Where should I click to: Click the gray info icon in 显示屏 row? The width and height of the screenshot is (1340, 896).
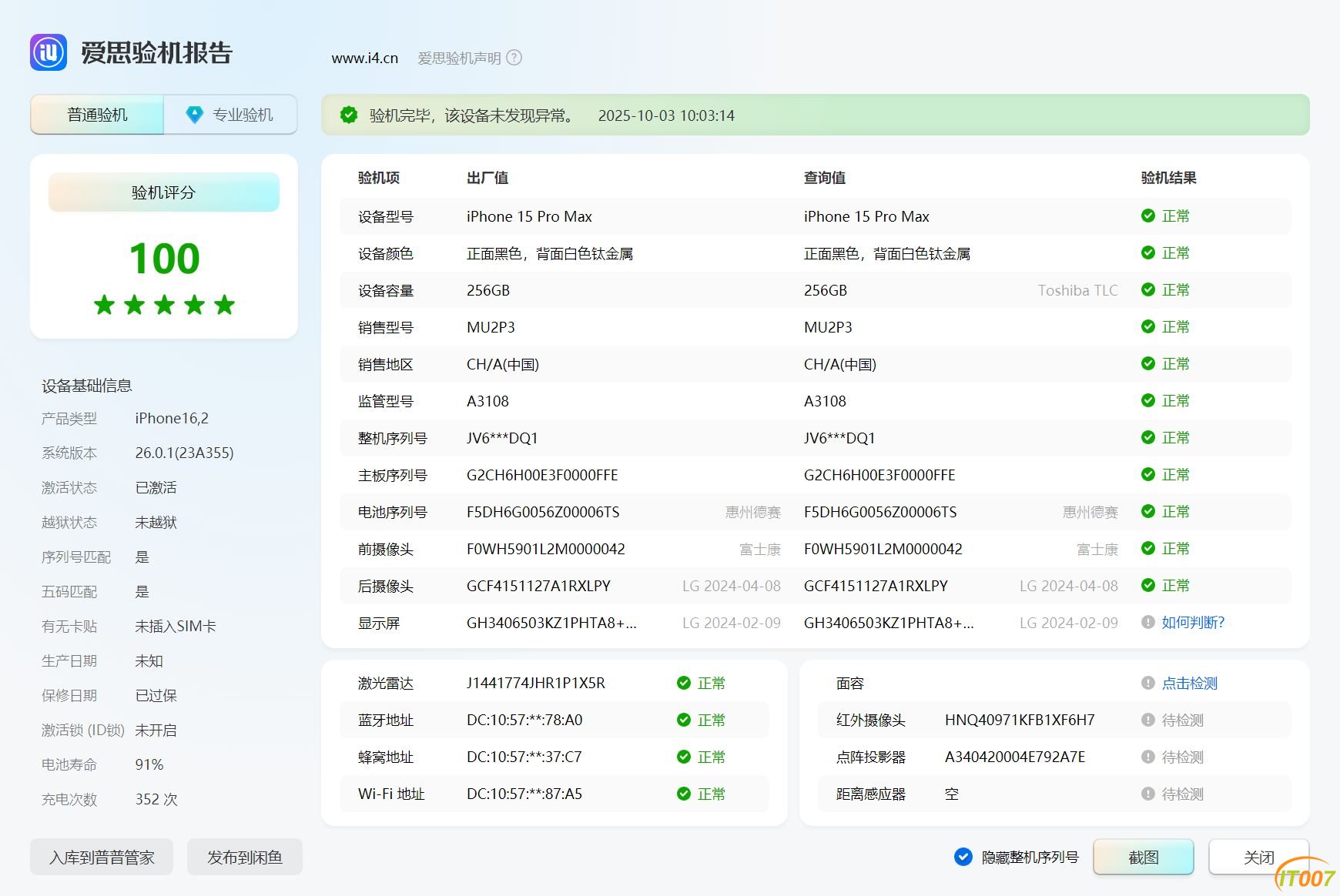coord(1148,623)
